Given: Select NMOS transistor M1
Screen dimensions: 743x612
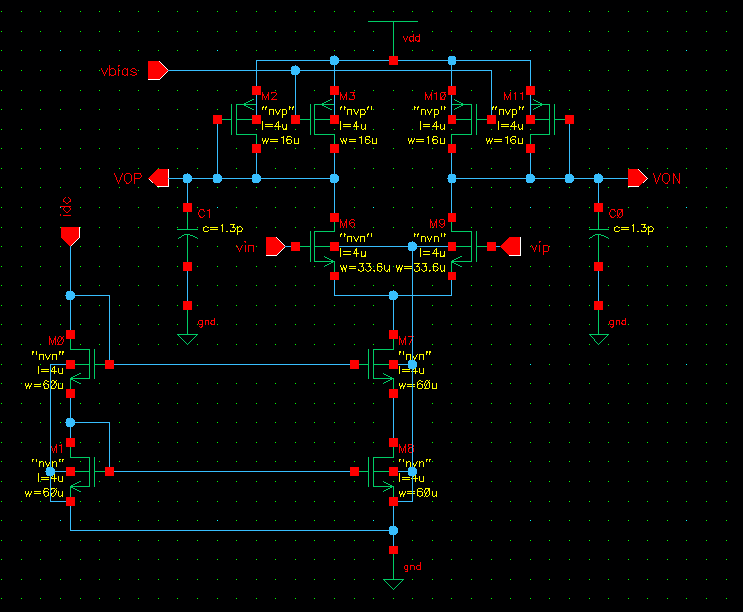Looking at the screenshot, I should (83, 471).
